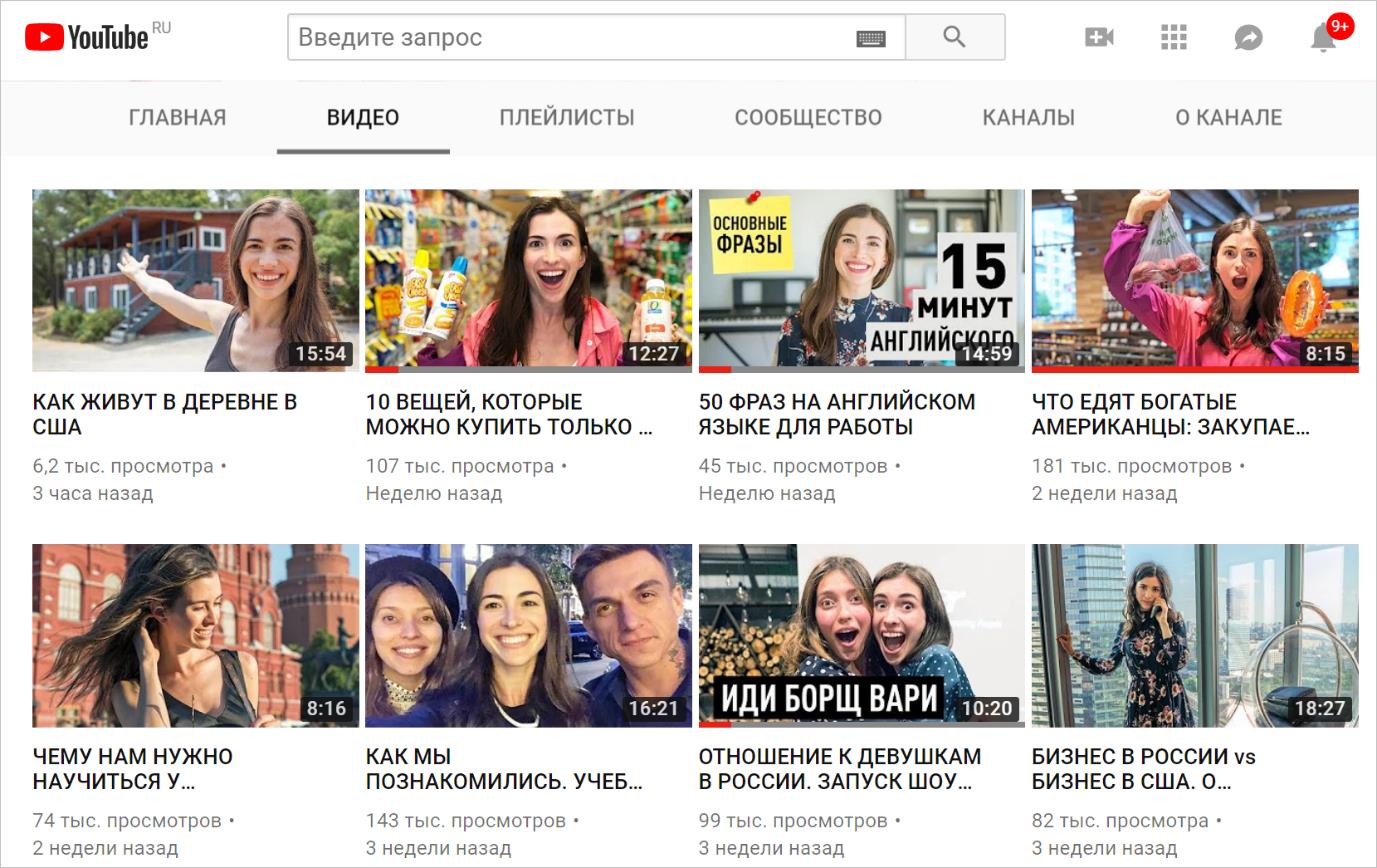
Task: Click the share arrow icon
Action: click(1248, 36)
